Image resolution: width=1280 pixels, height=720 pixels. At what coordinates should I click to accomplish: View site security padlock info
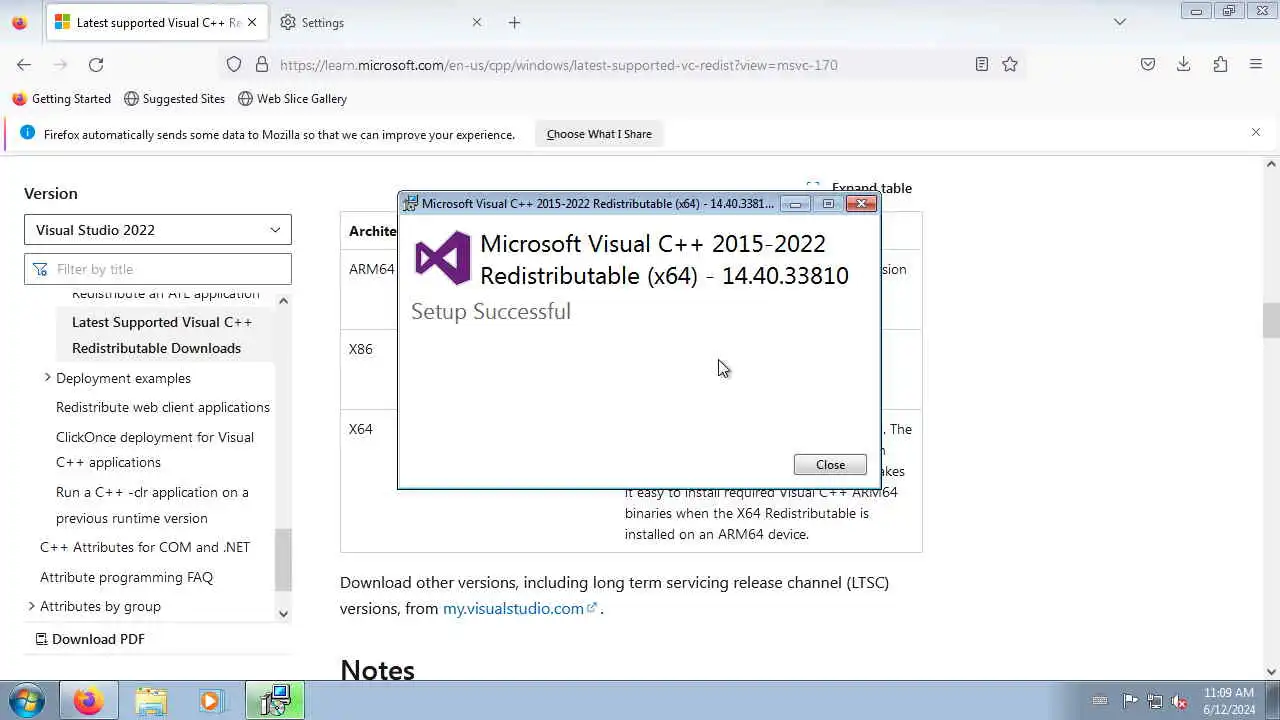click(x=262, y=64)
